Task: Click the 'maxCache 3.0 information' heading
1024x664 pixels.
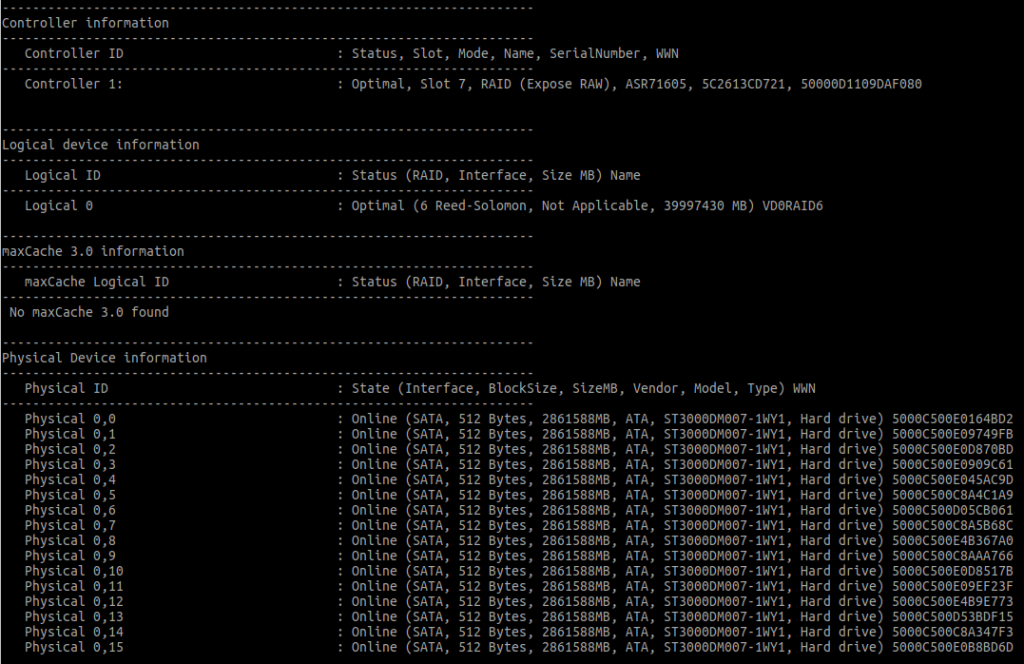Action: coord(93,252)
